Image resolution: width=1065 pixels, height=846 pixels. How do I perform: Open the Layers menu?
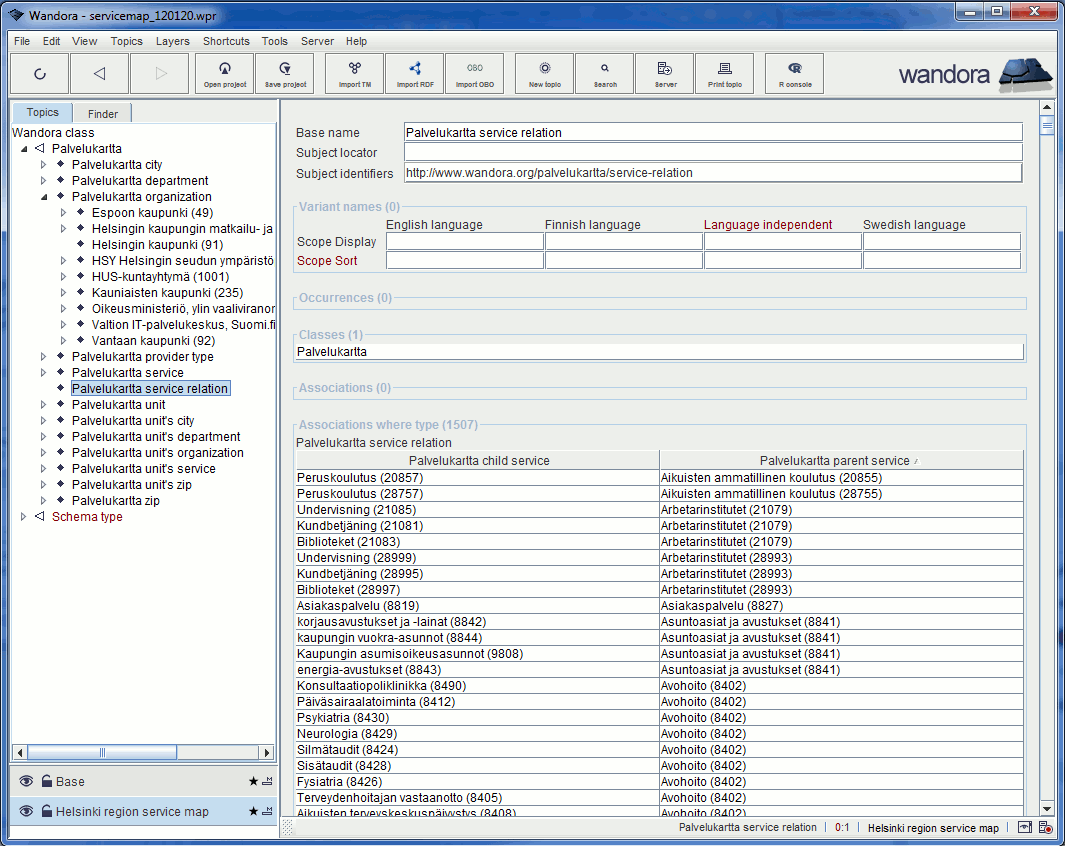pos(171,41)
